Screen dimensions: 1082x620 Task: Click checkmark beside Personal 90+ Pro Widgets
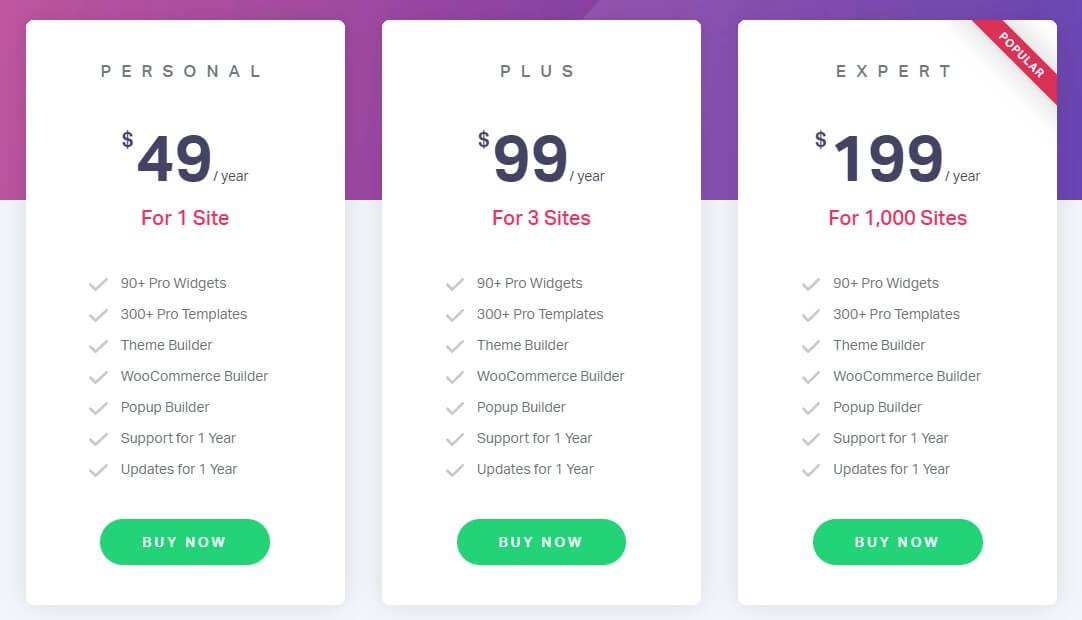(99, 284)
